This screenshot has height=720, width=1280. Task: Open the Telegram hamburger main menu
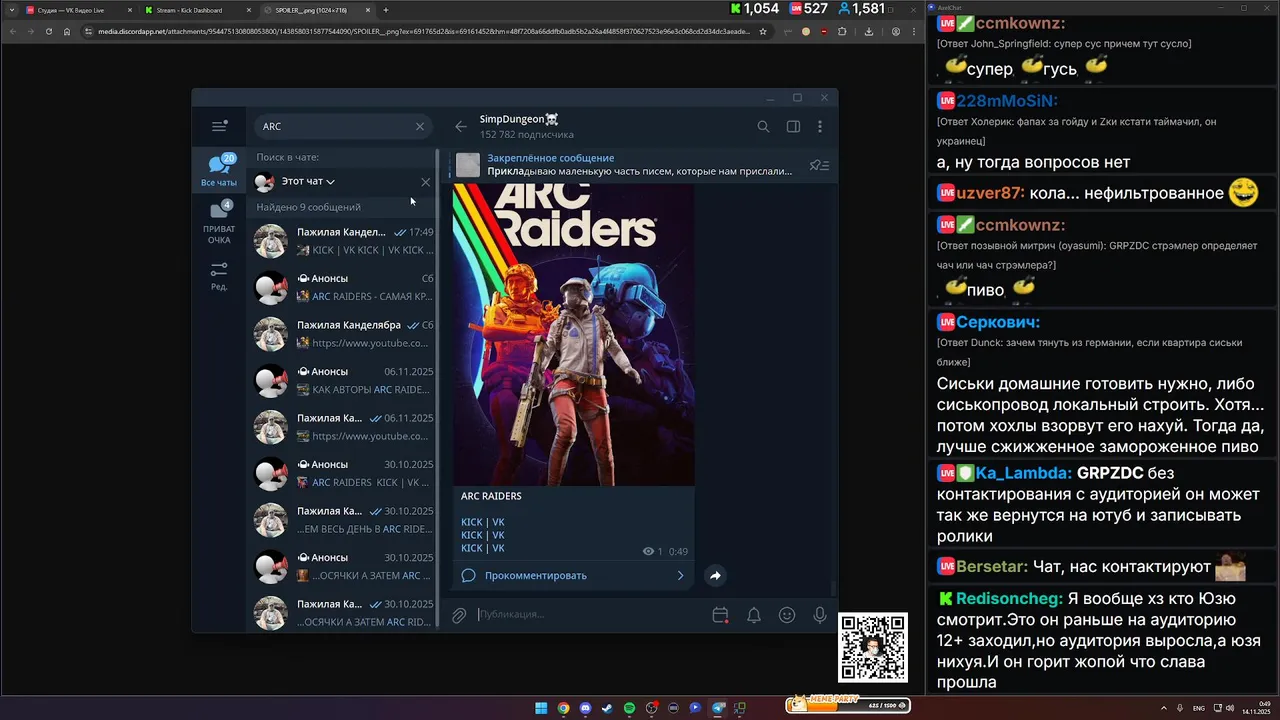218,126
